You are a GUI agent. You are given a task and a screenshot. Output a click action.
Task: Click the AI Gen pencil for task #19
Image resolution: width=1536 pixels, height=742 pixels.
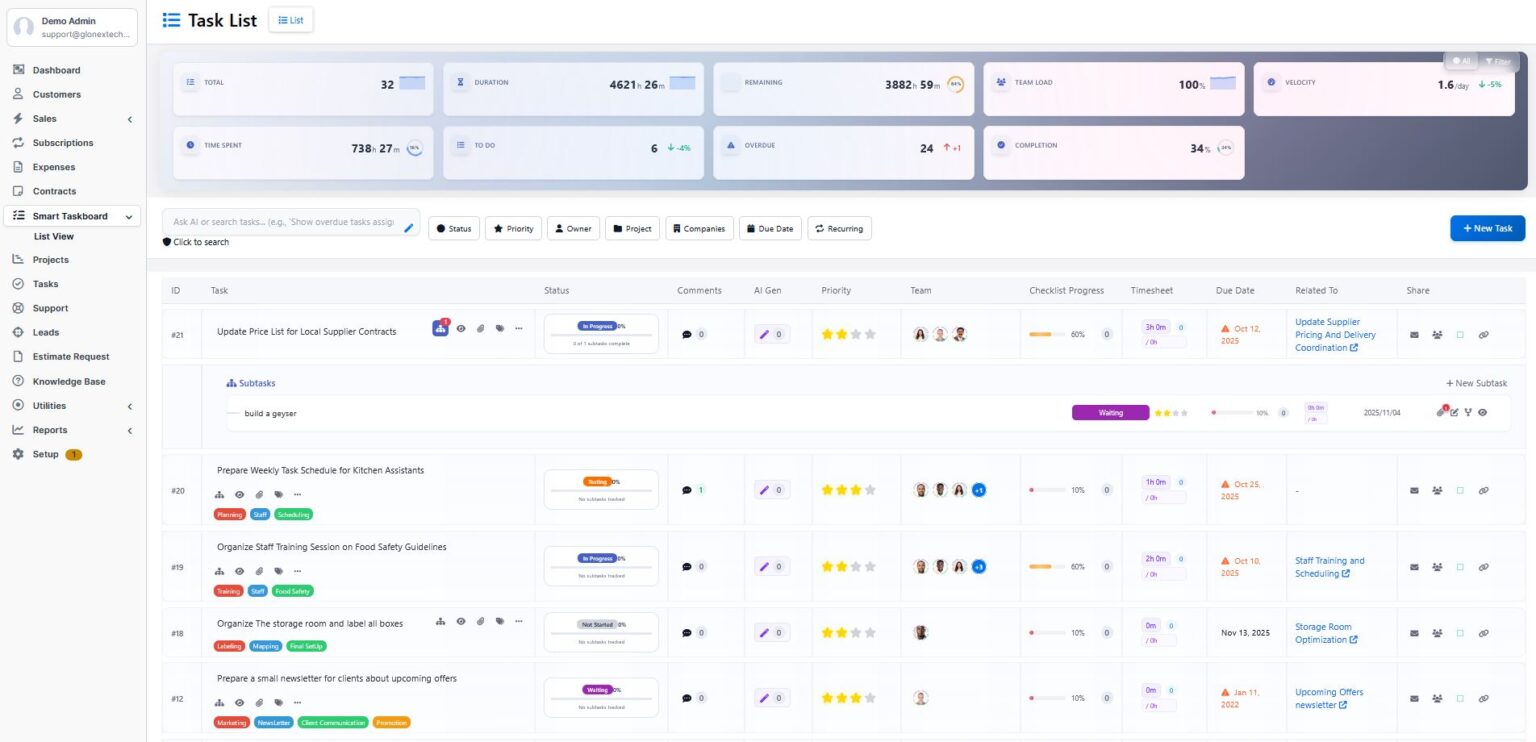(764, 566)
